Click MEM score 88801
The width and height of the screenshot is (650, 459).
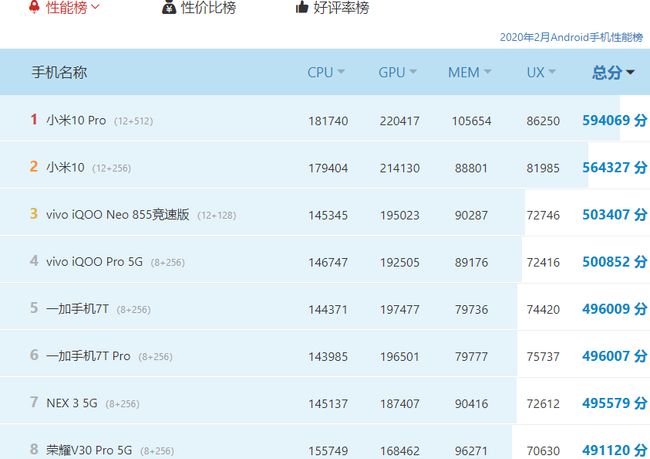pos(471,168)
